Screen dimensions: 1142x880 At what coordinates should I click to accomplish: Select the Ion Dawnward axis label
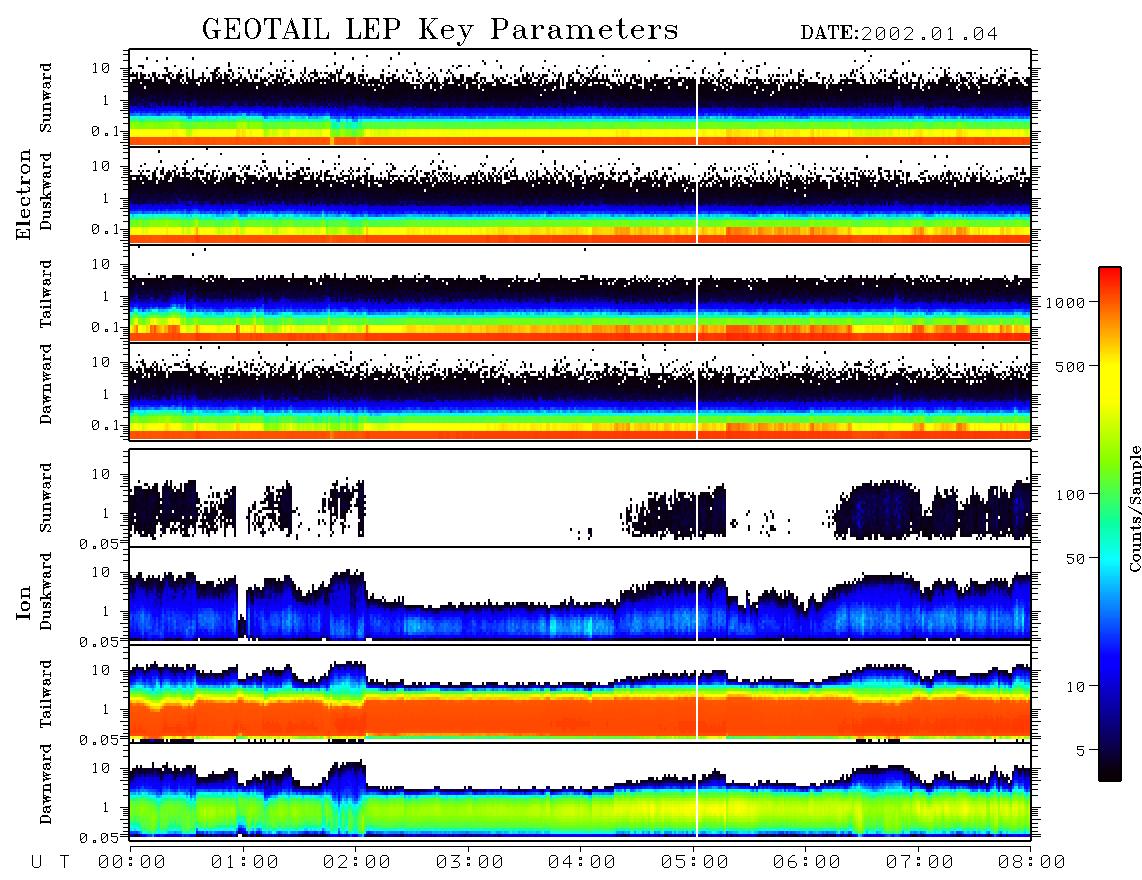click(x=46, y=784)
